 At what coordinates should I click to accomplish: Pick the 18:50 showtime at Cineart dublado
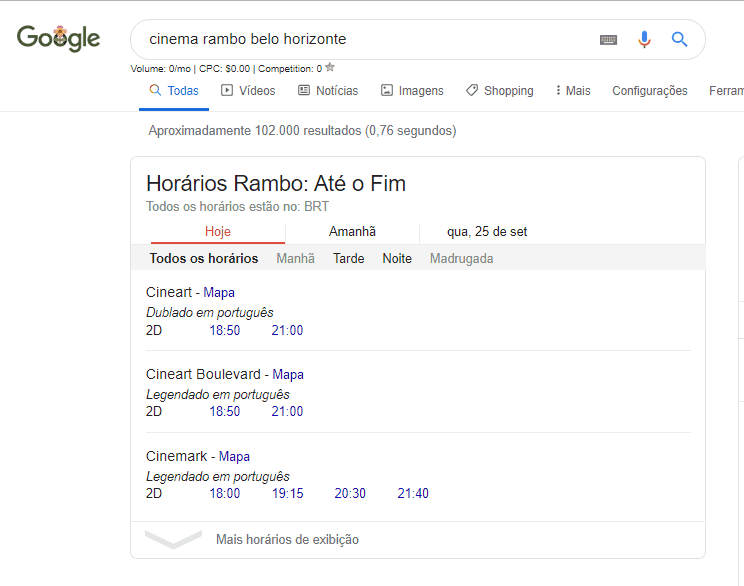tap(224, 330)
